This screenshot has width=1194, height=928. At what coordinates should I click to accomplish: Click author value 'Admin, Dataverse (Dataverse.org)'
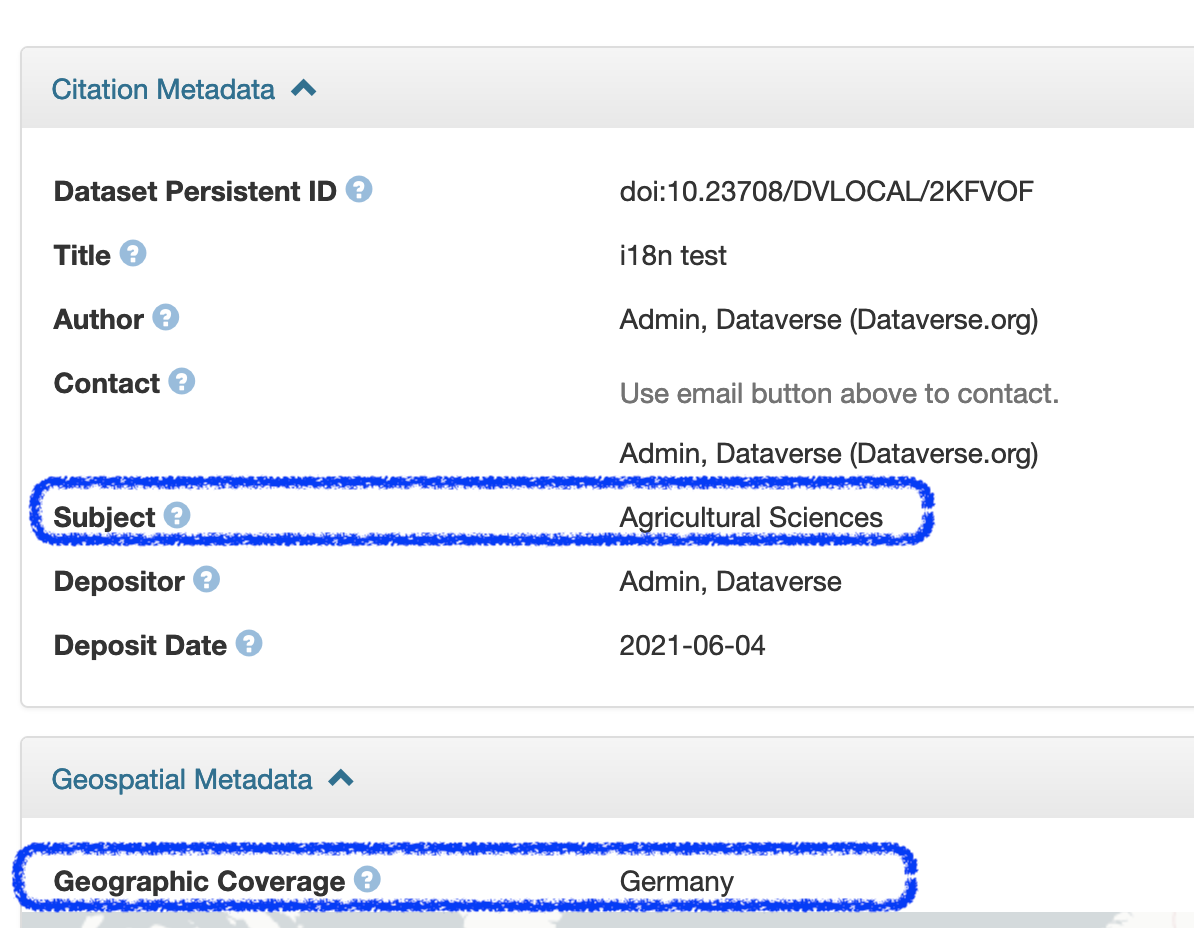[828, 320]
